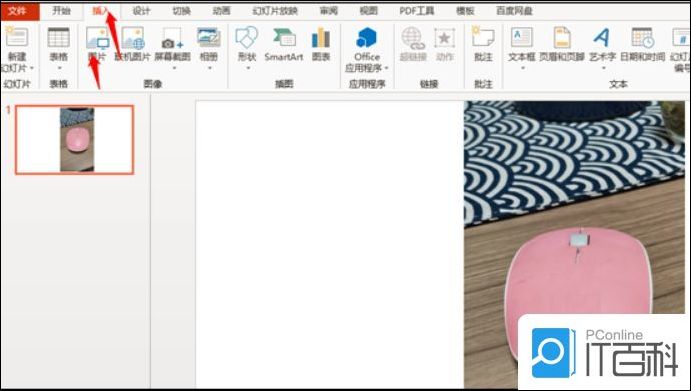Click the 屏幕截图 screenshot icon
The height and width of the screenshot is (391, 691).
click(x=172, y=38)
